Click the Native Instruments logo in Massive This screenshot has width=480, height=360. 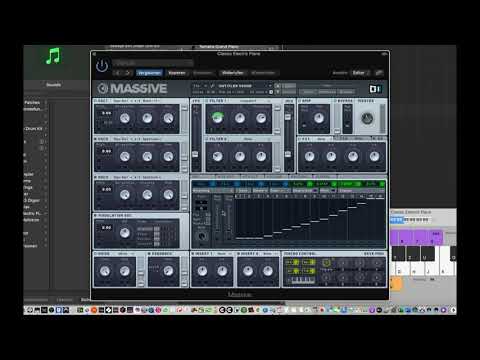click(x=375, y=89)
